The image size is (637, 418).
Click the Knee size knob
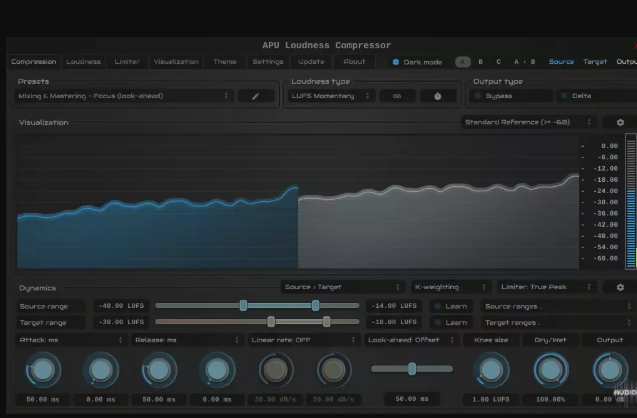point(489,371)
